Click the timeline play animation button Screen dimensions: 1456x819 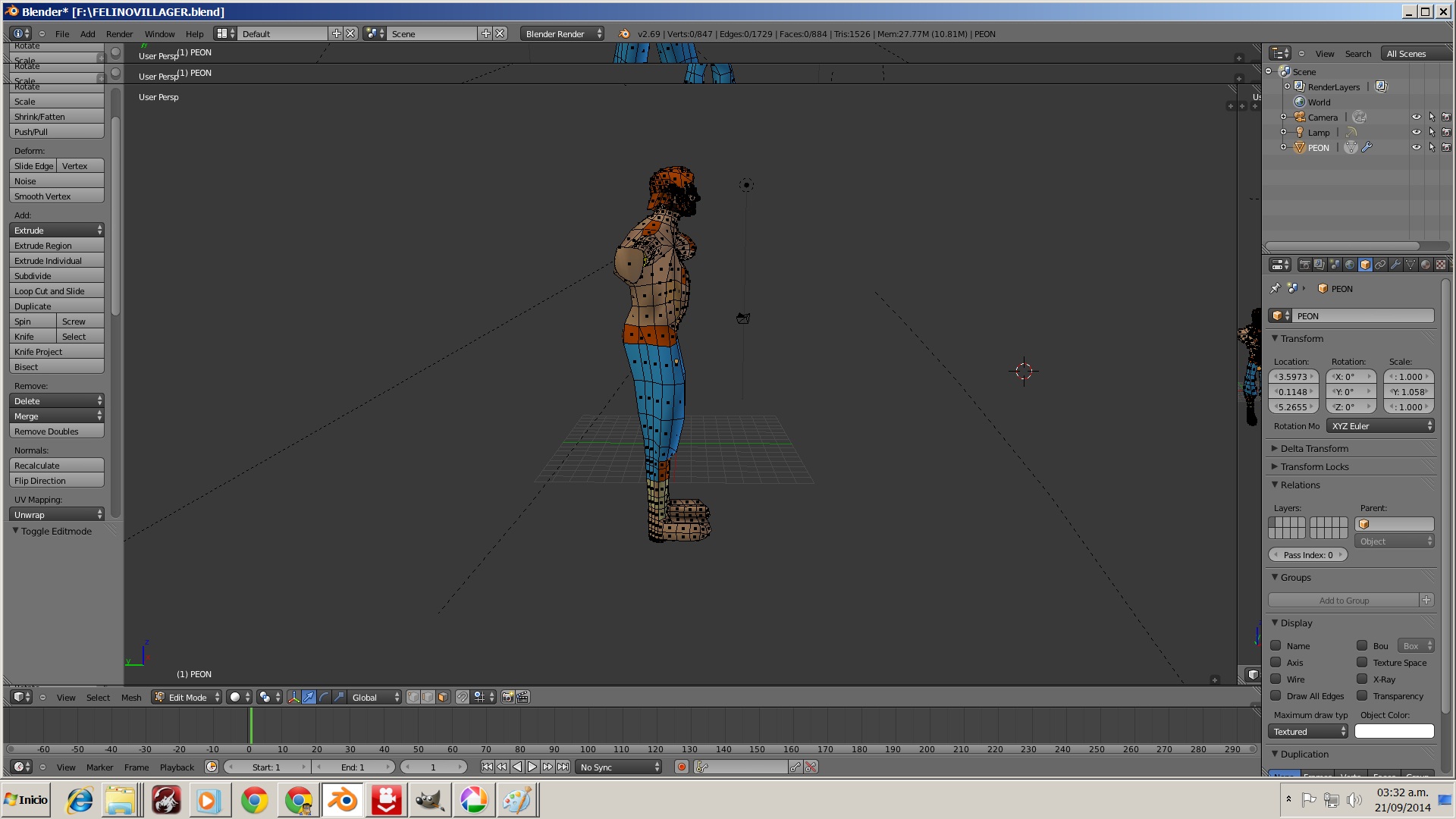click(x=532, y=767)
